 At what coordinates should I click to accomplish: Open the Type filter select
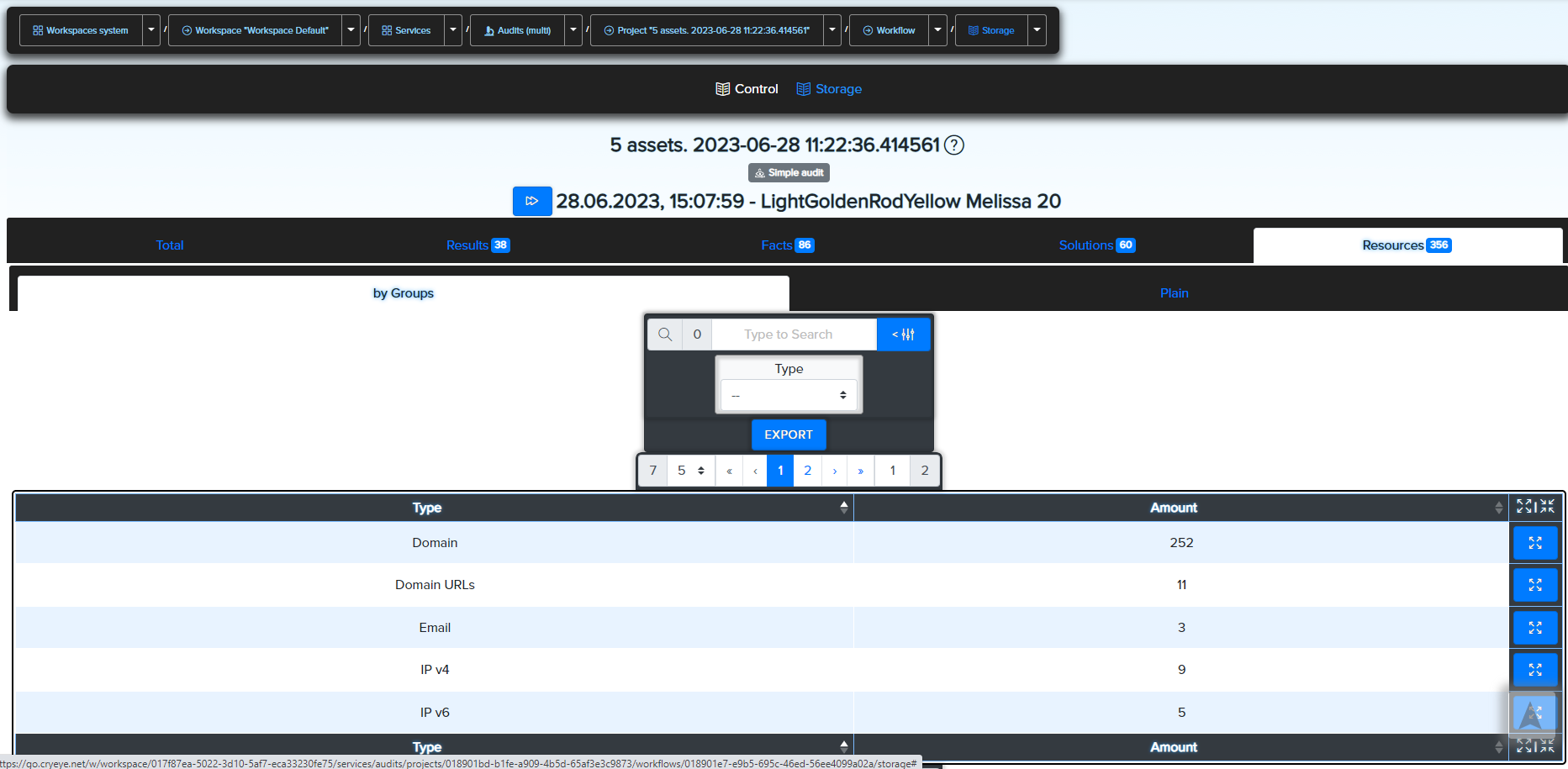789,395
